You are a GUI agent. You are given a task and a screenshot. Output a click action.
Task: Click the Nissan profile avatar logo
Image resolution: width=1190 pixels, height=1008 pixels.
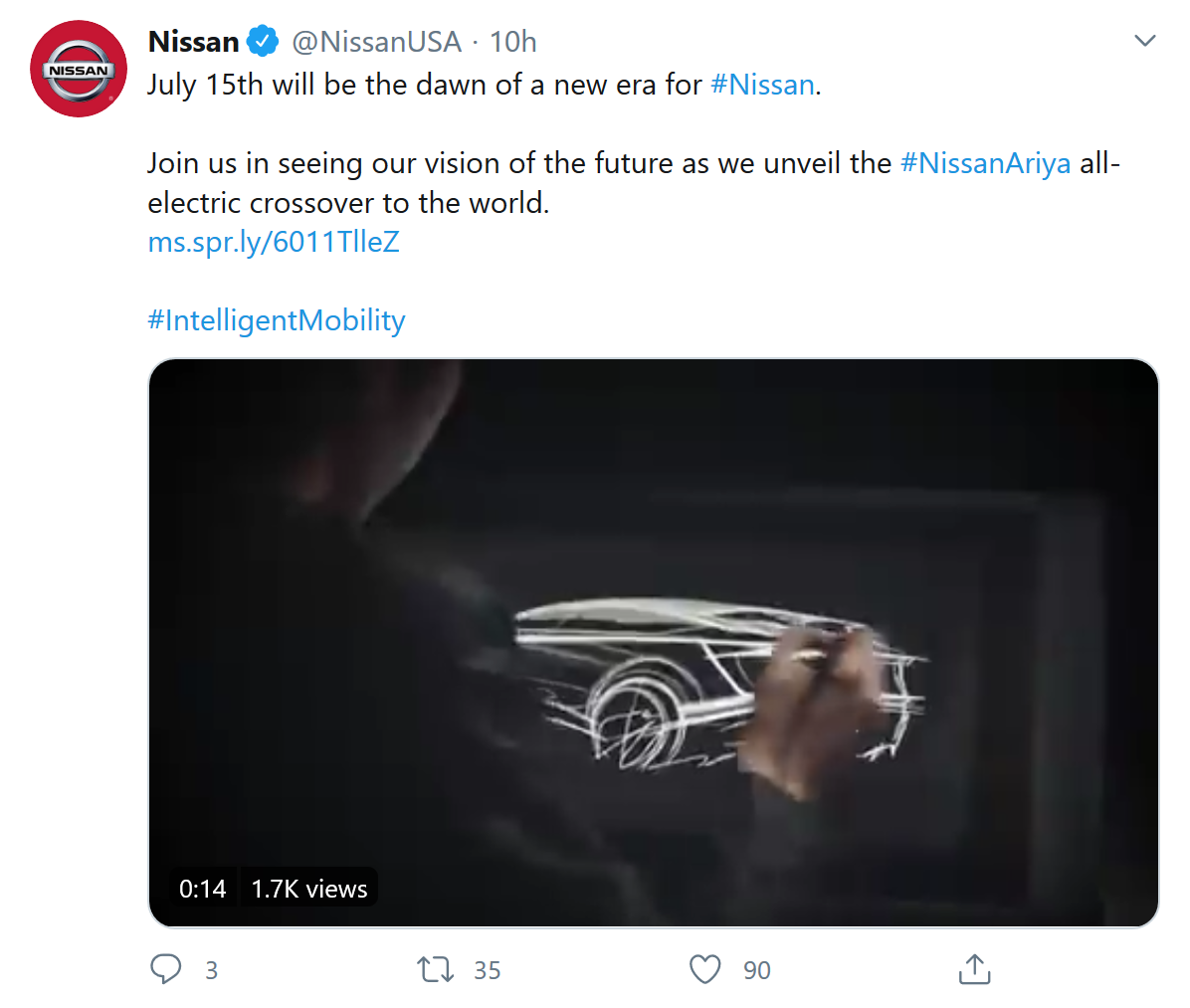pyautogui.click(x=79, y=70)
